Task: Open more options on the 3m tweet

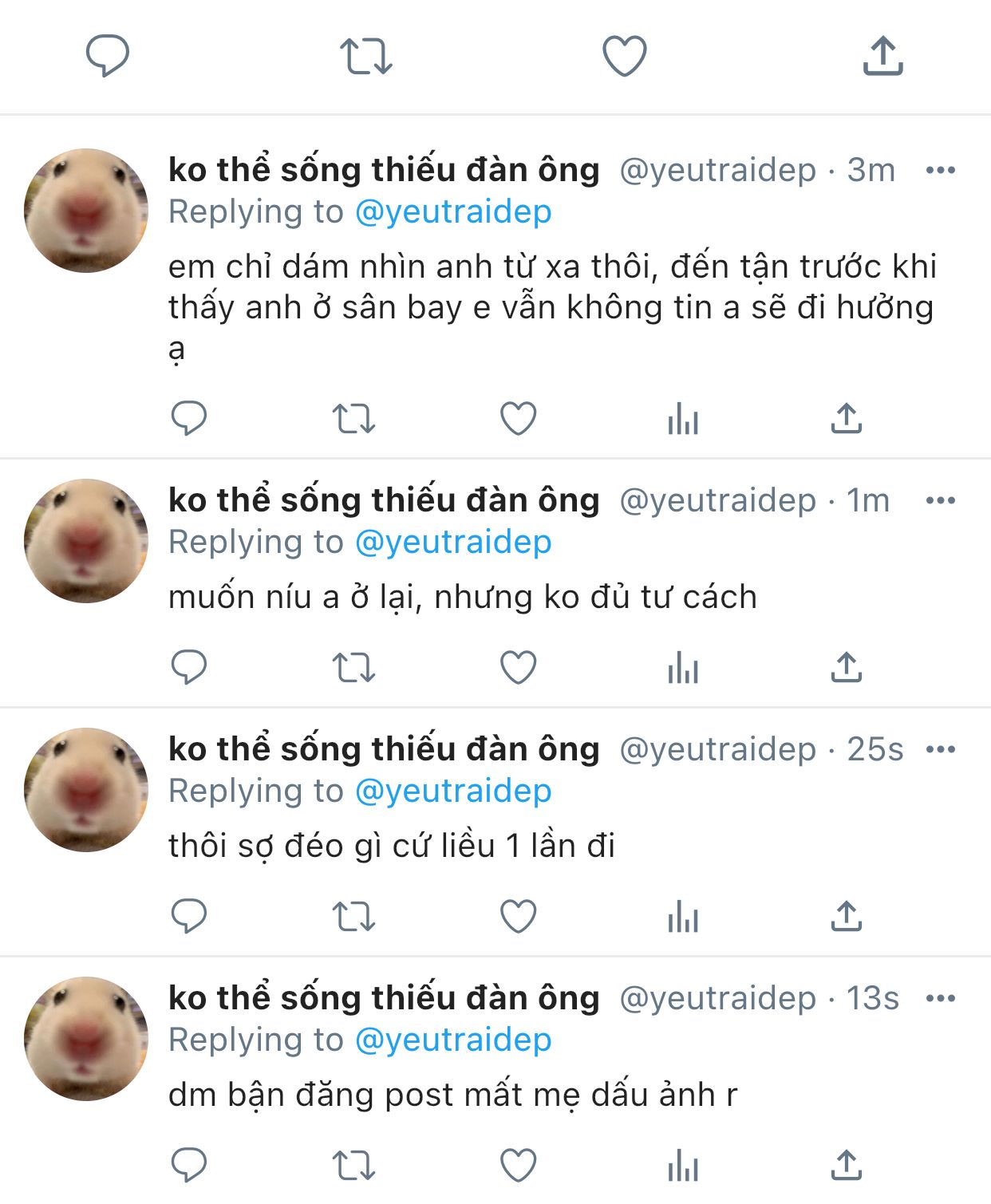Action: coord(941,170)
